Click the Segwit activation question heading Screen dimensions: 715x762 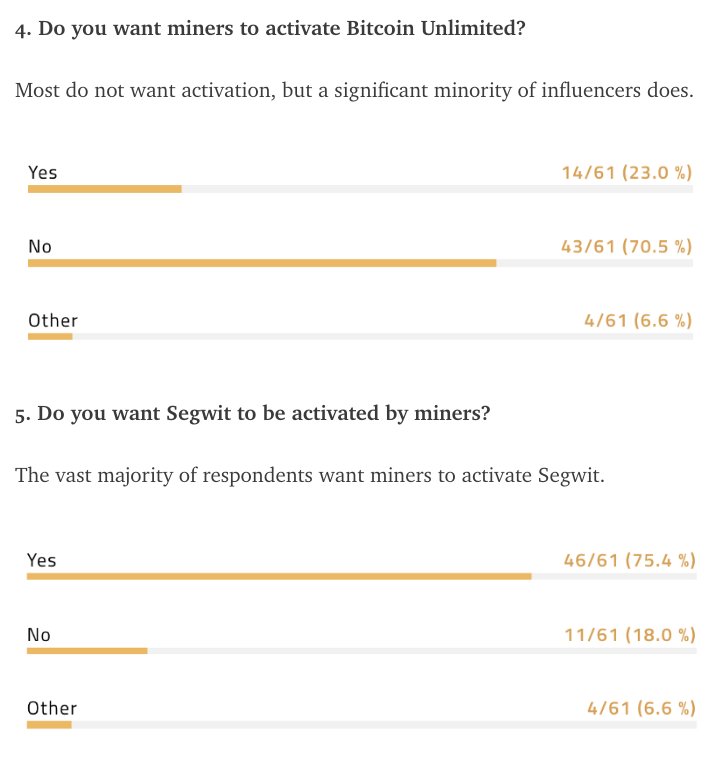coord(252,414)
